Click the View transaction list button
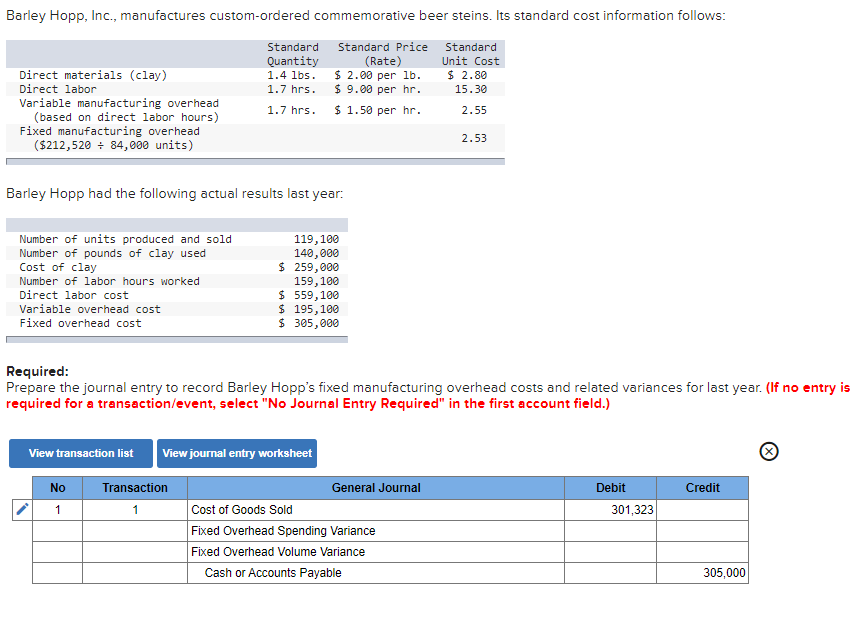This screenshot has height=633, width=855. (80, 453)
